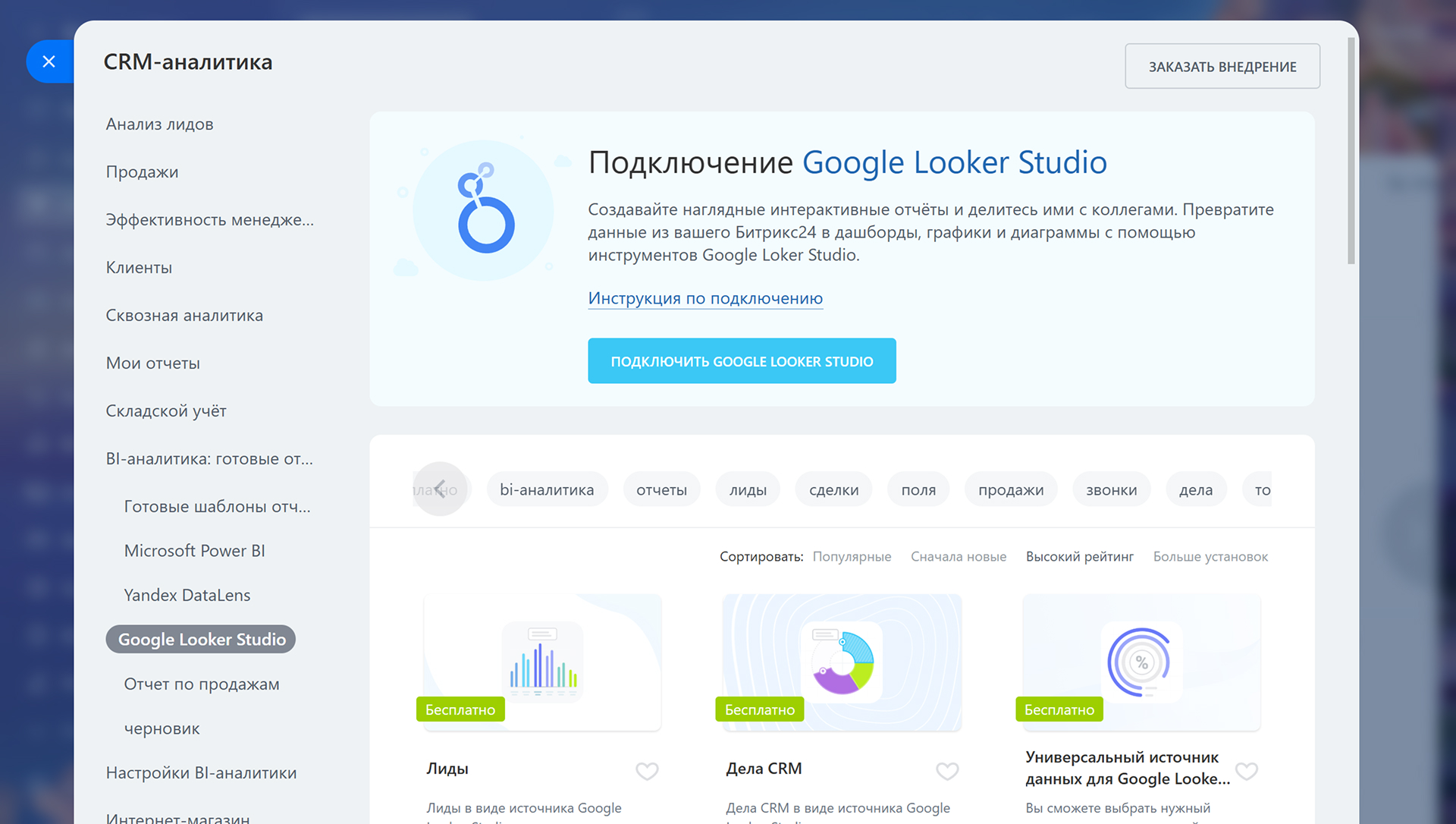
Task: Select the active Google Looker Studio item
Action: point(201,640)
